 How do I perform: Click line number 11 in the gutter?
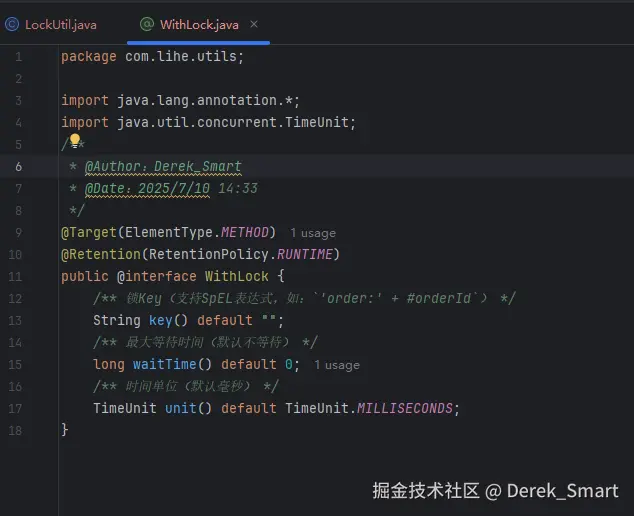tap(15, 276)
